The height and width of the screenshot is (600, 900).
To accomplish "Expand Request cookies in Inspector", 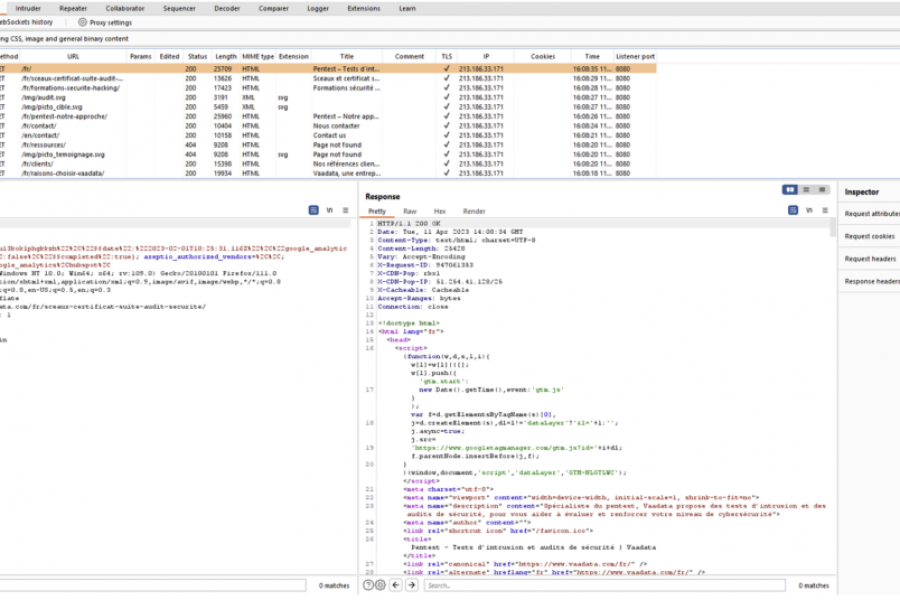I will (x=869, y=236).
